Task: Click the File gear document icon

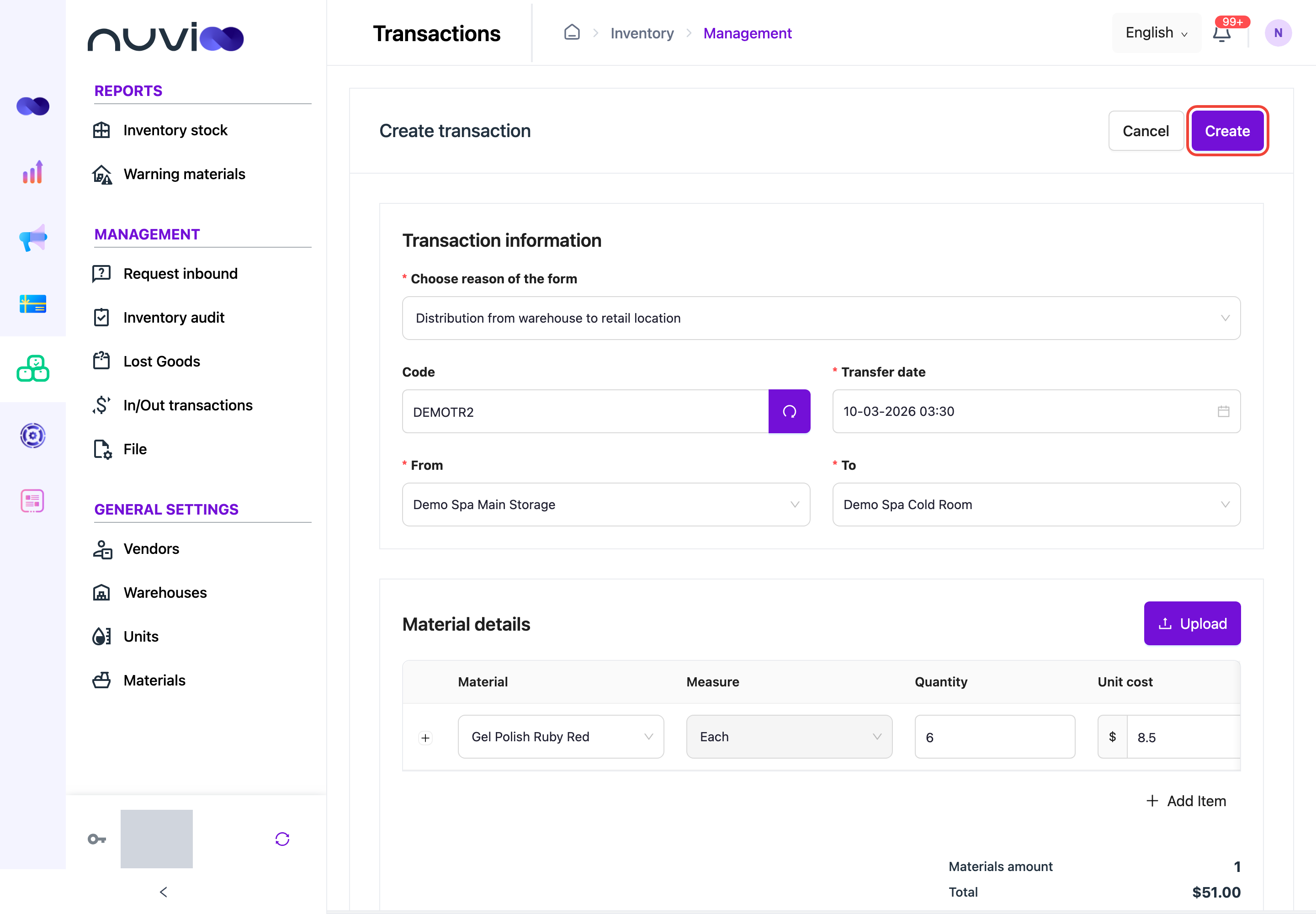Action: 102,449
